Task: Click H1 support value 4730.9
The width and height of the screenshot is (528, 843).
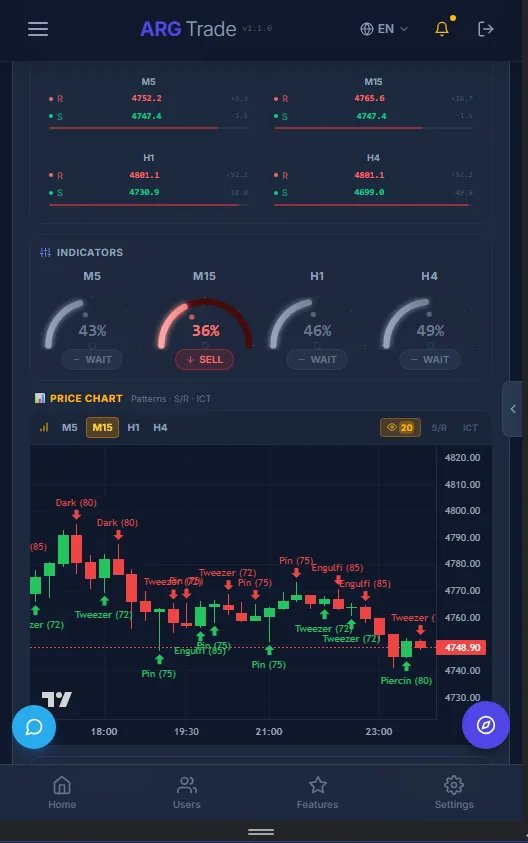Action: tap(145, 192)
